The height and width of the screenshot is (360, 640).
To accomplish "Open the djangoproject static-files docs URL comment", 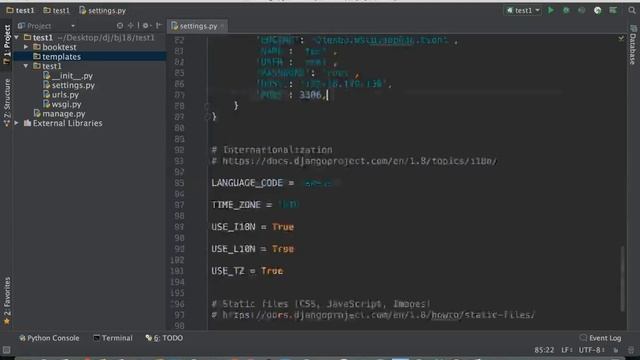I will [x=378, y=315].
